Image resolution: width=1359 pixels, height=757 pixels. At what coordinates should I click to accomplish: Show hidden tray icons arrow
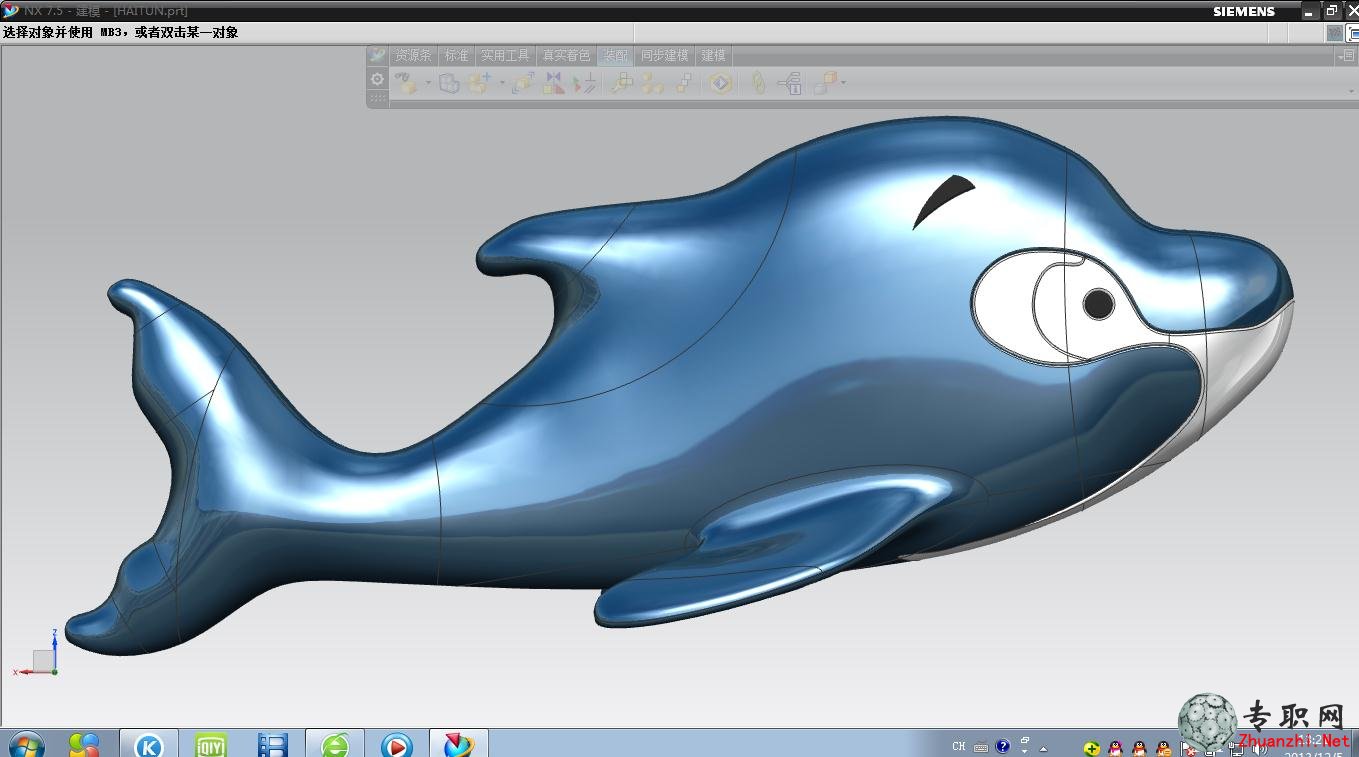(1043, 748)
